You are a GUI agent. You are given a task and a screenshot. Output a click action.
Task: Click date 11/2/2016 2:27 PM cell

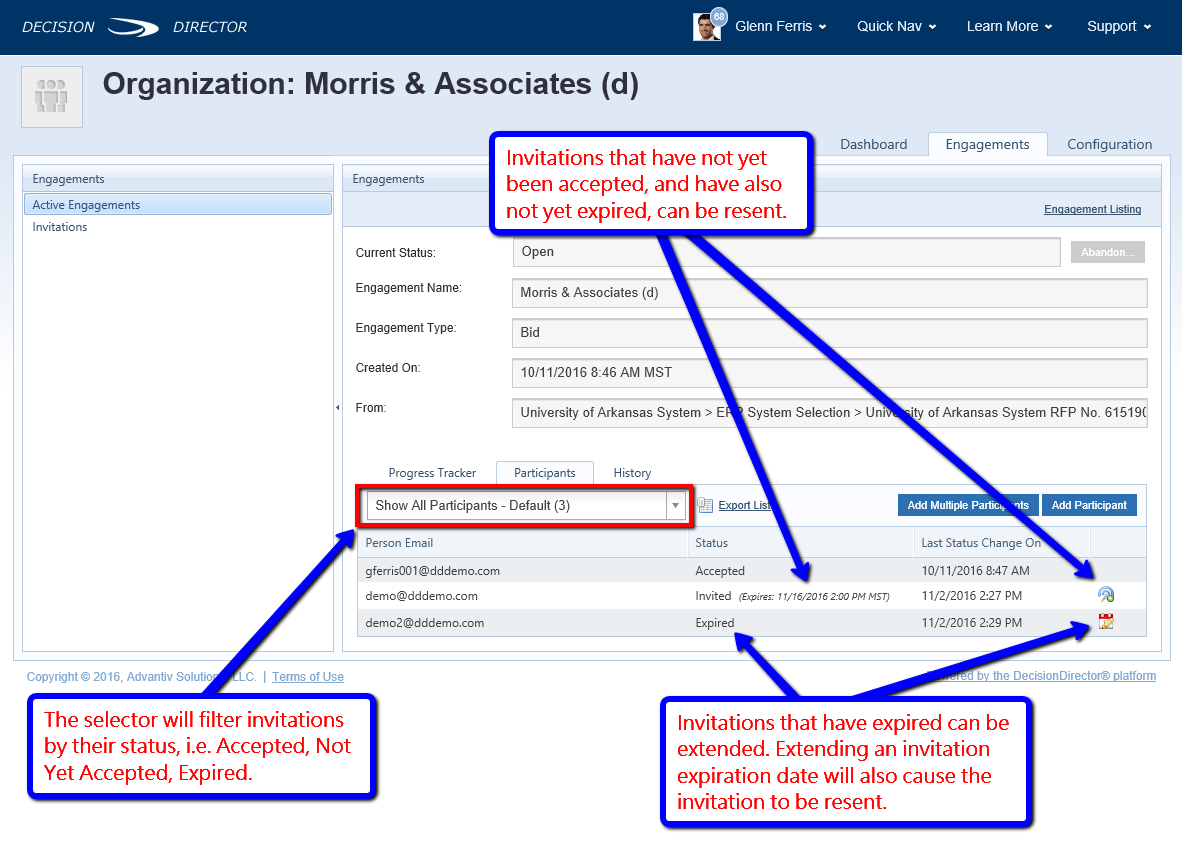972,595
